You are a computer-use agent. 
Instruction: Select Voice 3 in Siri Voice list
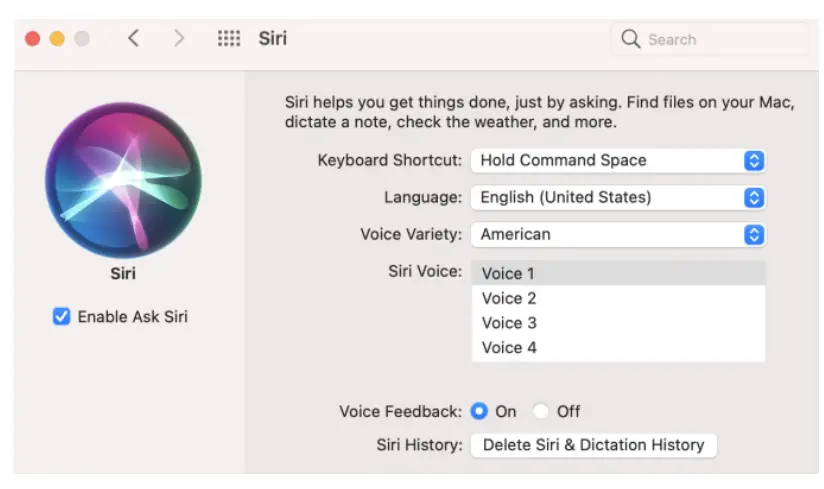[619, 322]
